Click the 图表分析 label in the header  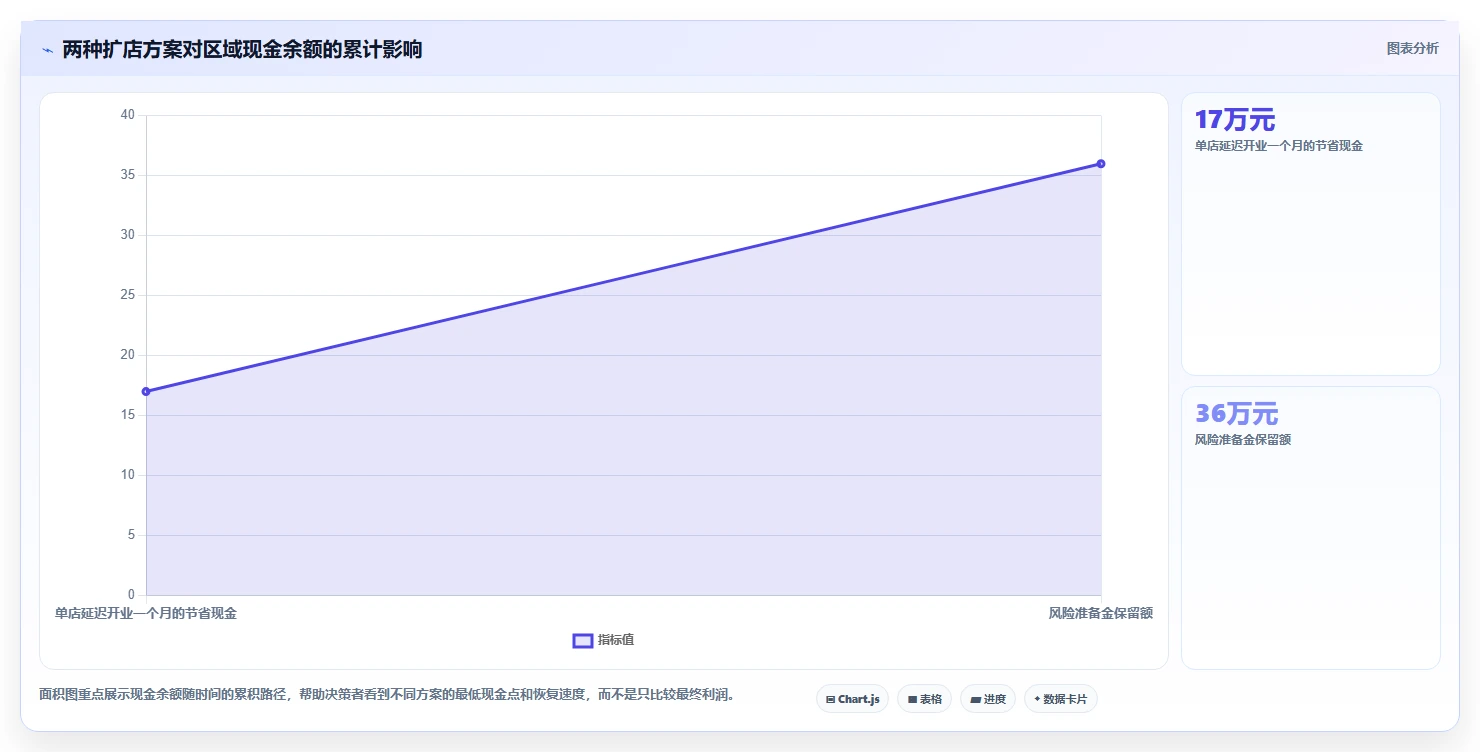coord(1412,48)
